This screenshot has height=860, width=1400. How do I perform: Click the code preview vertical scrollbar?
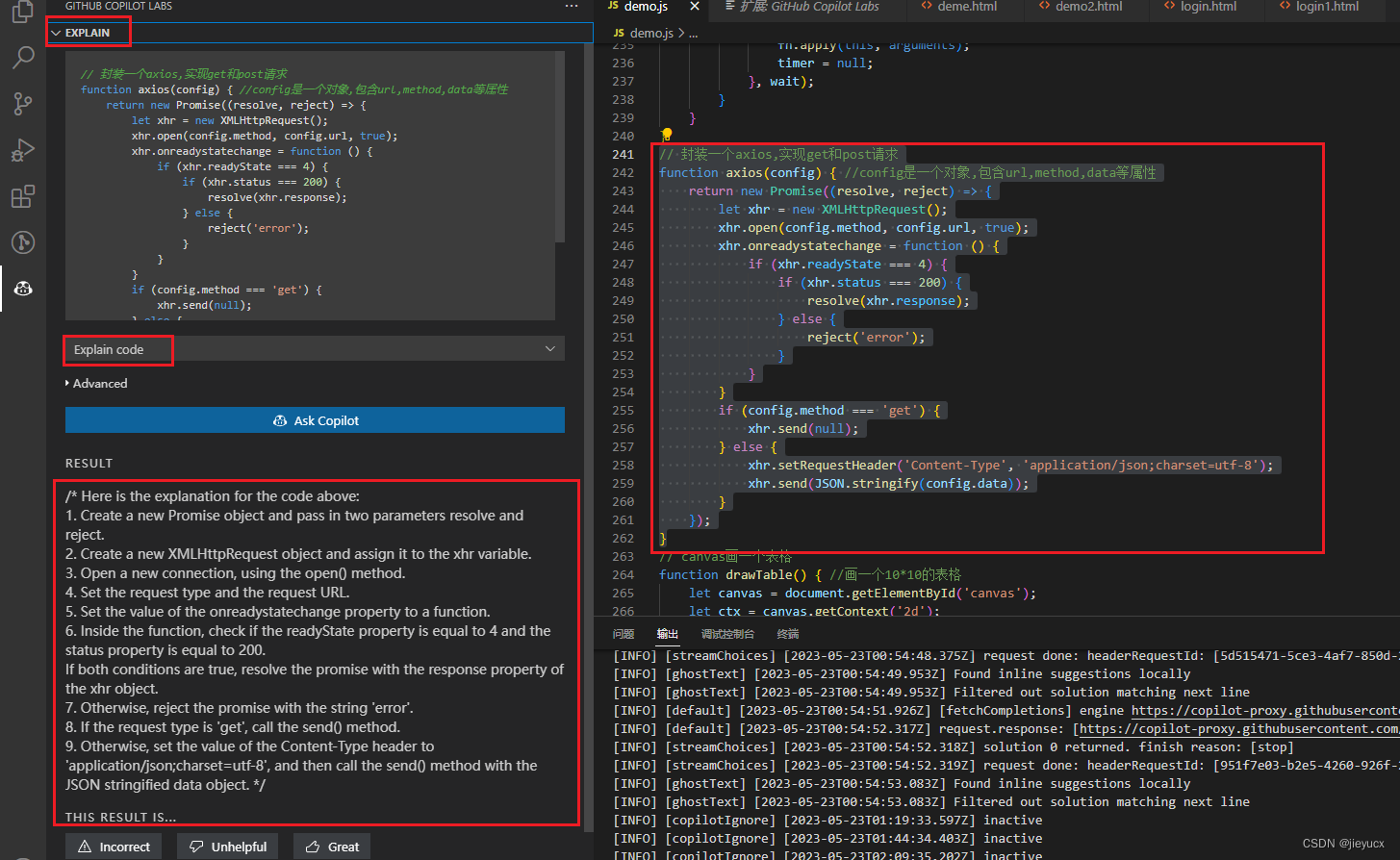(560, 144)
